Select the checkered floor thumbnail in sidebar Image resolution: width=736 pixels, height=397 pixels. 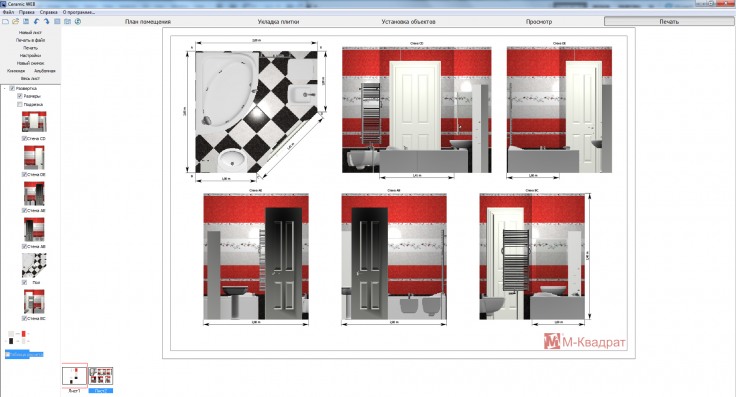34,266
